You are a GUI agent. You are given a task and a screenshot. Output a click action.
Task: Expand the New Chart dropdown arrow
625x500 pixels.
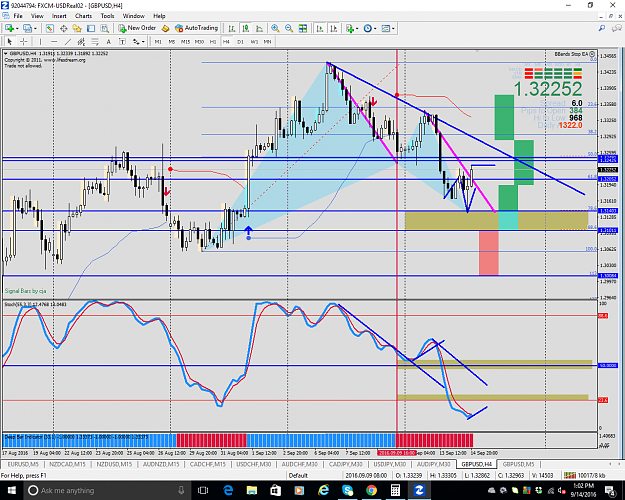pyautogui.click(x=17, y=28)
